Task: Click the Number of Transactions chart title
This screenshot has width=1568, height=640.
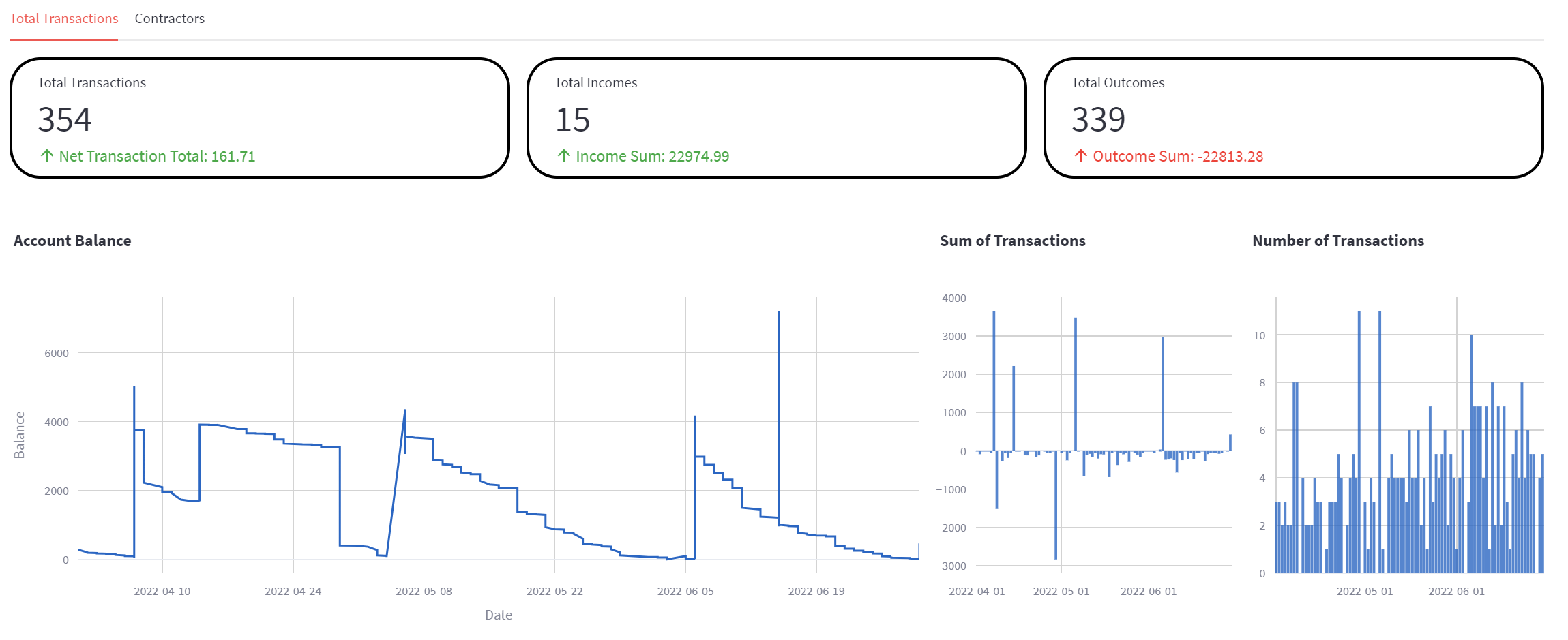Action: coord(1337,241)
